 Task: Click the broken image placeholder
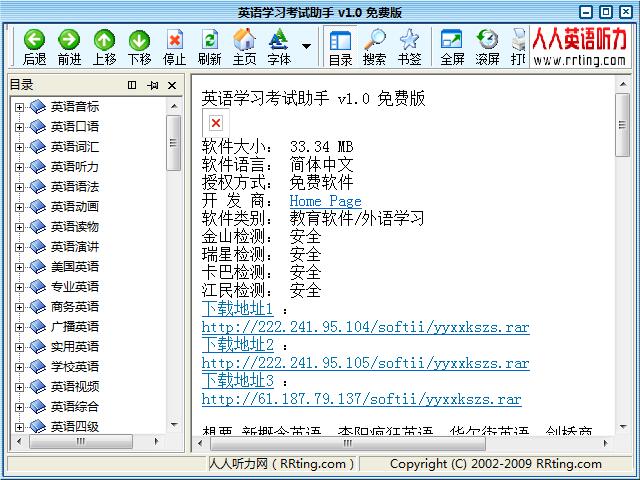click(216, 122)
